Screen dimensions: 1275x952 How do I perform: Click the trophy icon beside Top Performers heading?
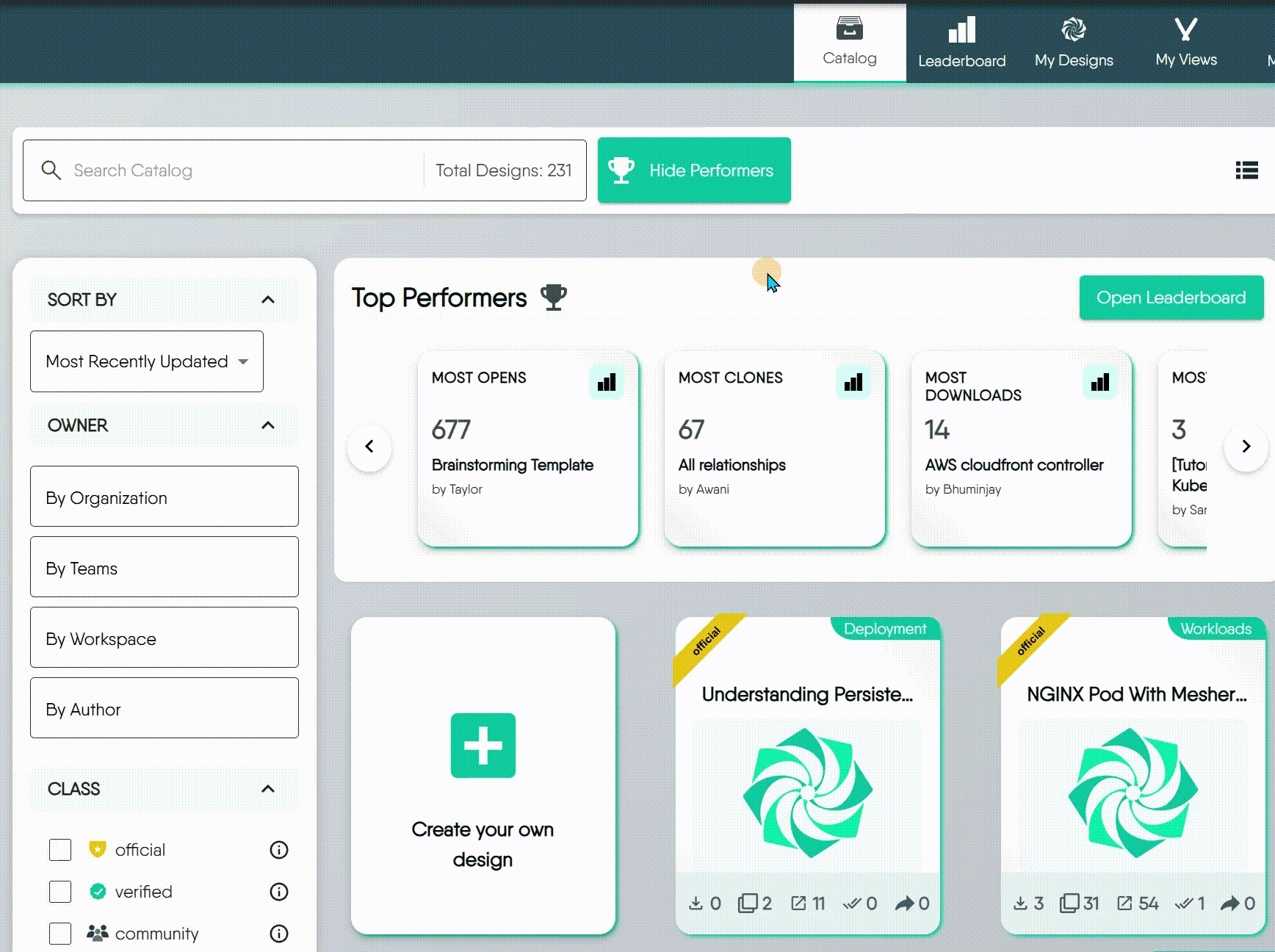pyautogui.click(x=553, y=297)
